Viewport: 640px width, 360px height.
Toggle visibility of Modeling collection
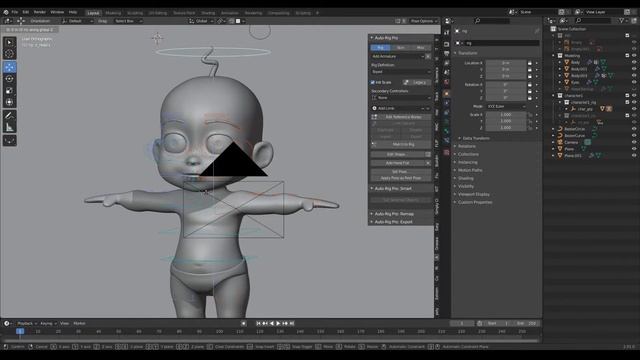[634, 56]
